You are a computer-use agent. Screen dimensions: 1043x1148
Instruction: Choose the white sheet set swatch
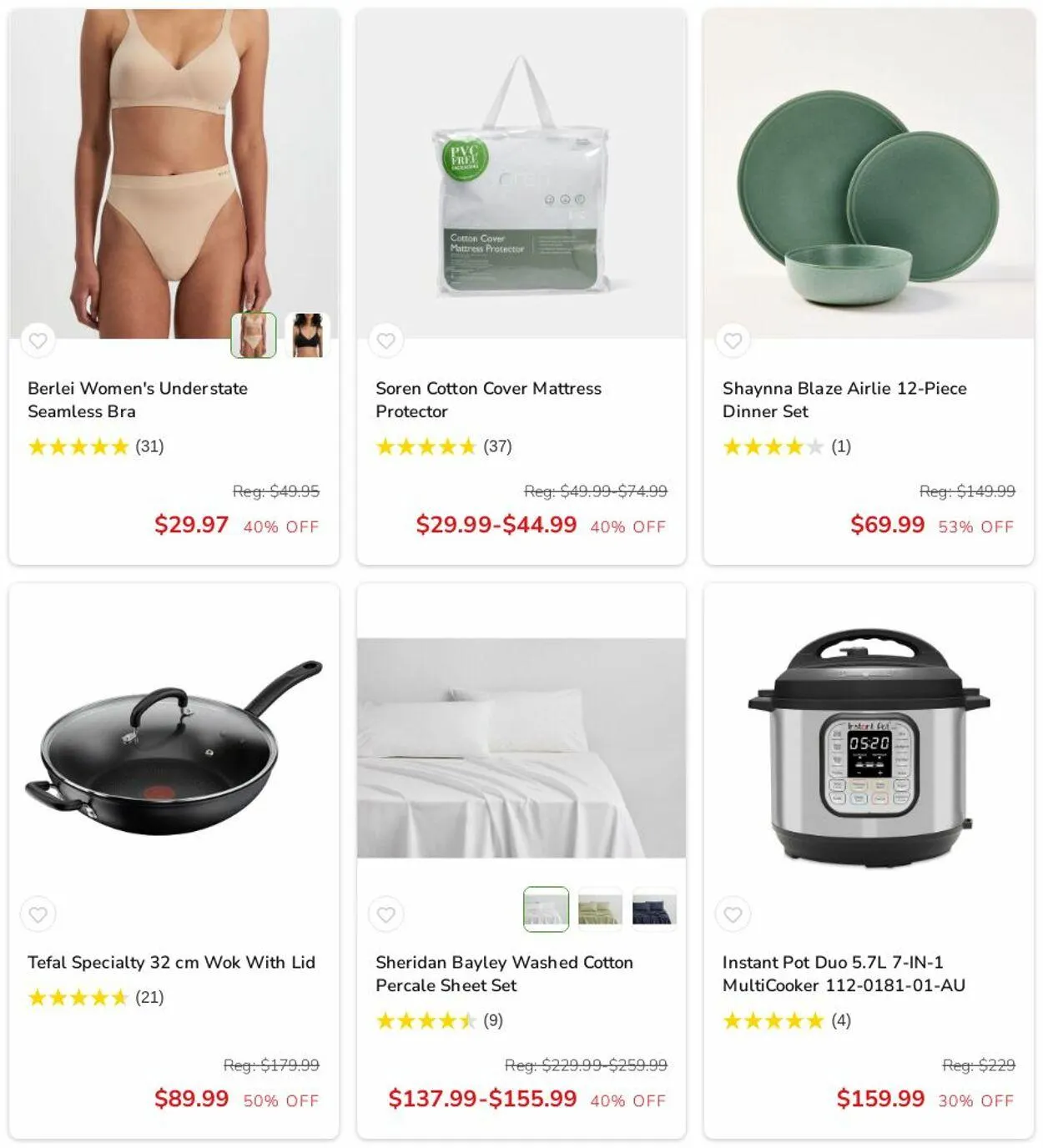(x=546, y=909)
